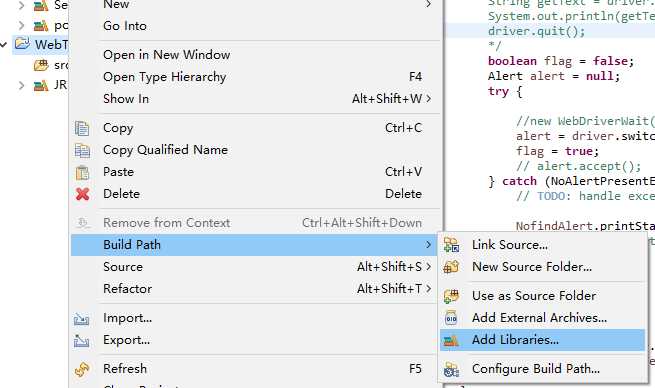This screenshot has width=655, height=388.
Task: Click the catch NoAlertPresent line
Action: tap(571, 181)
